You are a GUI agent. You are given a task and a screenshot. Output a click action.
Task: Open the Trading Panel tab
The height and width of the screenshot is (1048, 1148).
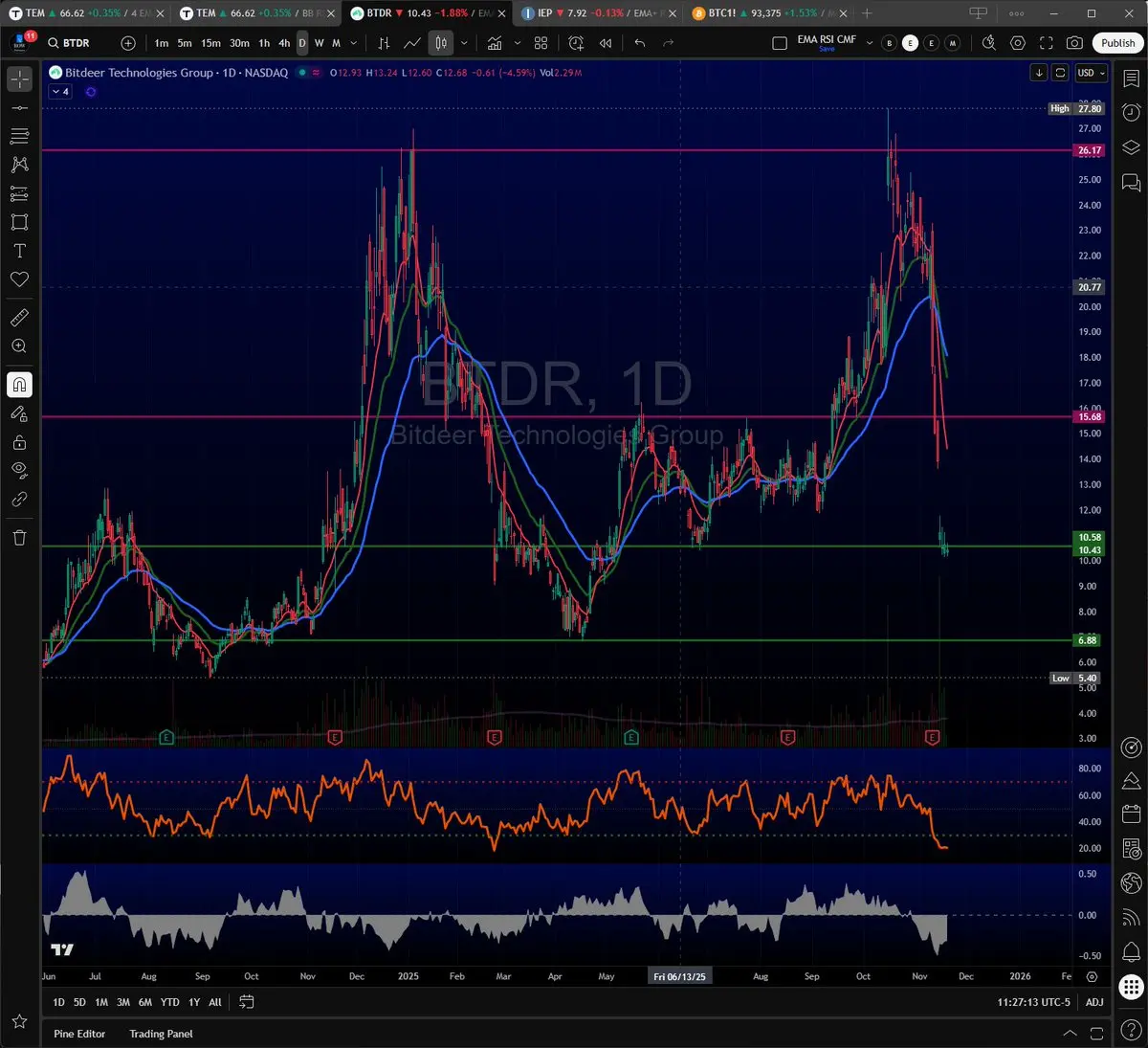click(161, 1034)
